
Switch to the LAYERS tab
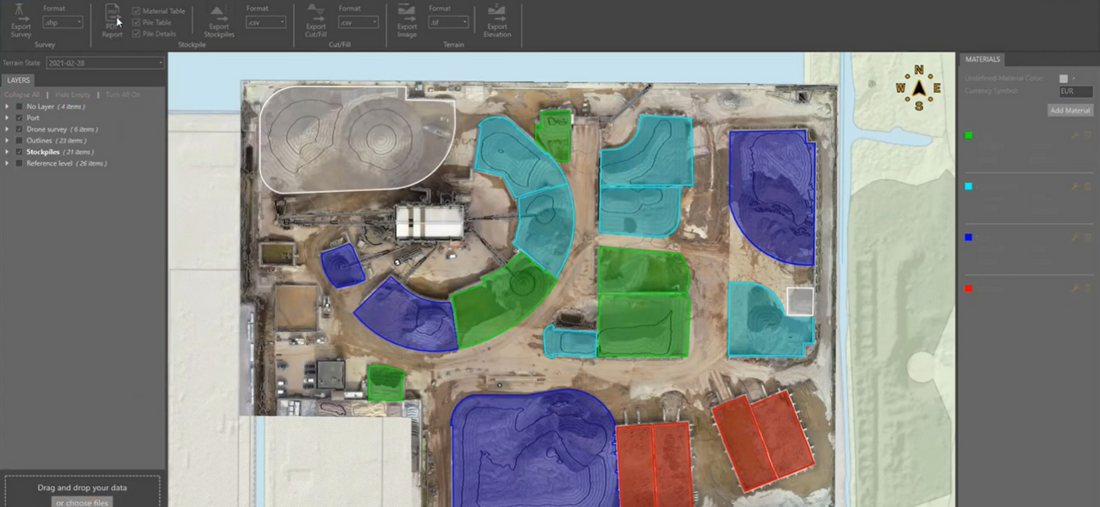(18, 81)
